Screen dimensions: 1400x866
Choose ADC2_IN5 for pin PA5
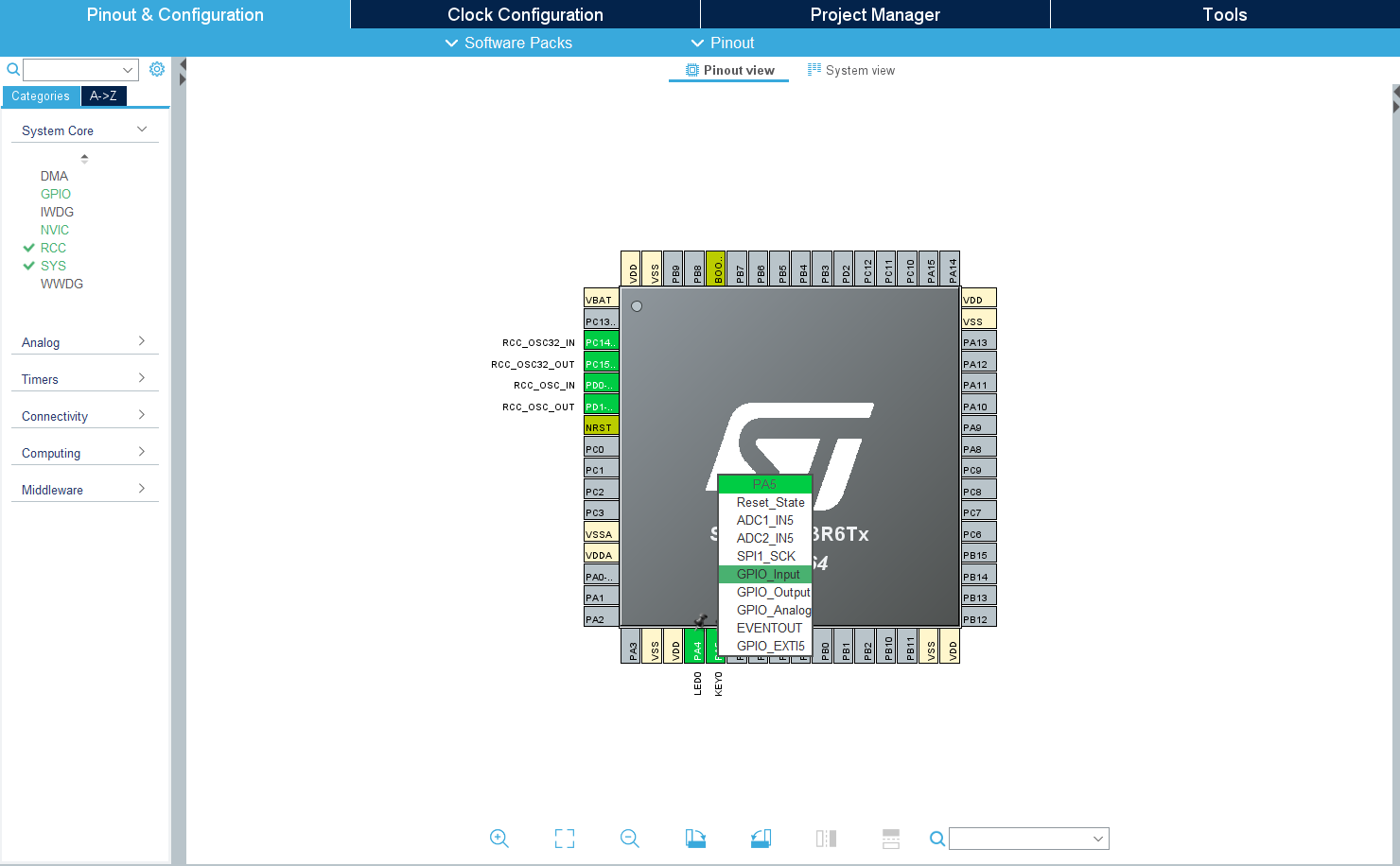[x=765, y=538]
